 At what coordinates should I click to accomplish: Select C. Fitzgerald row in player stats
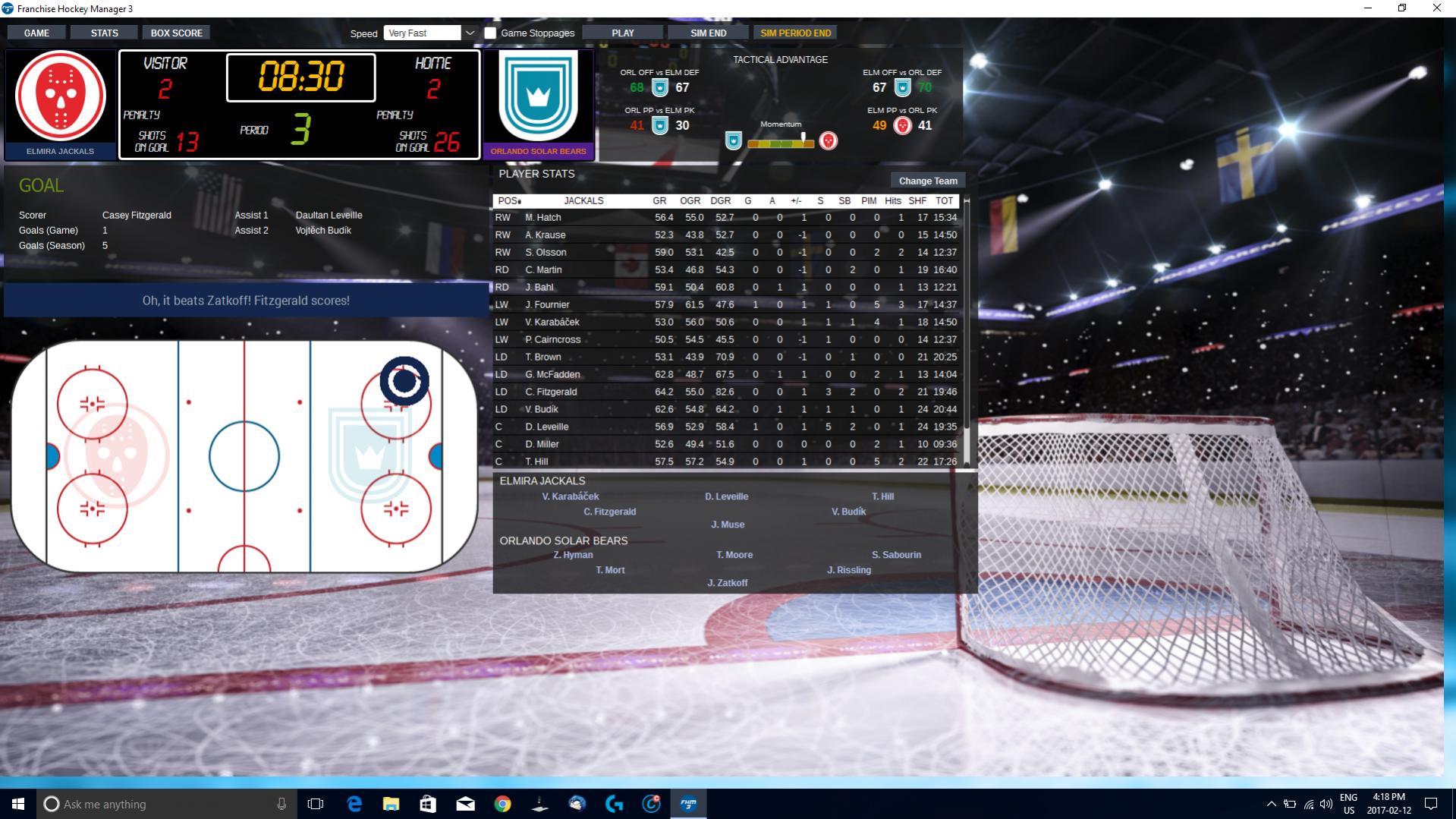pyautogui.click(x=726, y=392)
